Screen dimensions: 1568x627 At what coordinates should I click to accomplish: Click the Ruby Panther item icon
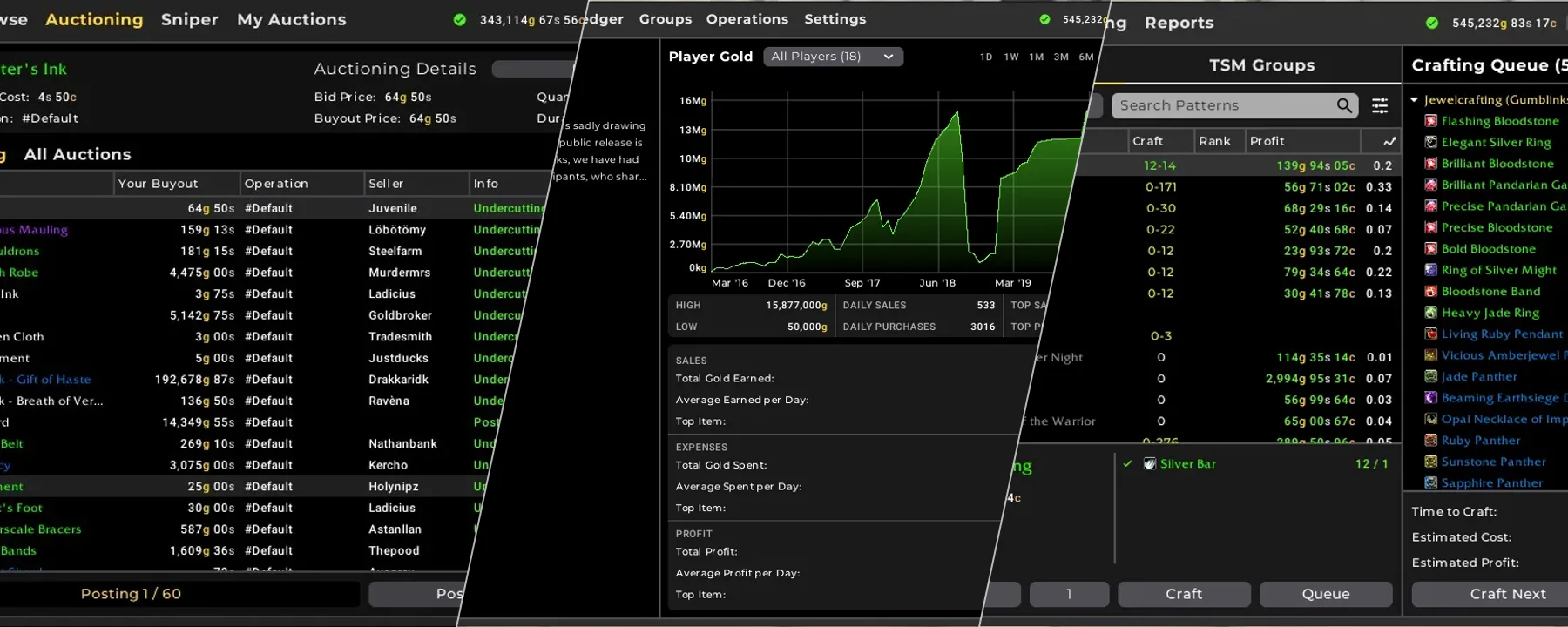coord(1430,441)
